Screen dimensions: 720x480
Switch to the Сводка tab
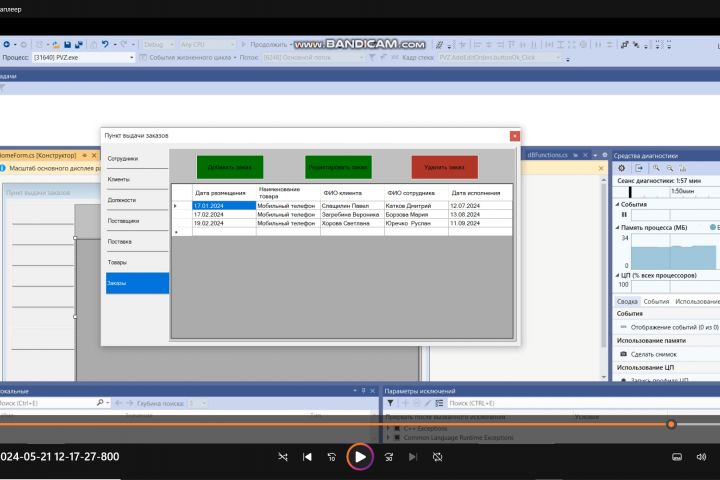coord(627,301)
